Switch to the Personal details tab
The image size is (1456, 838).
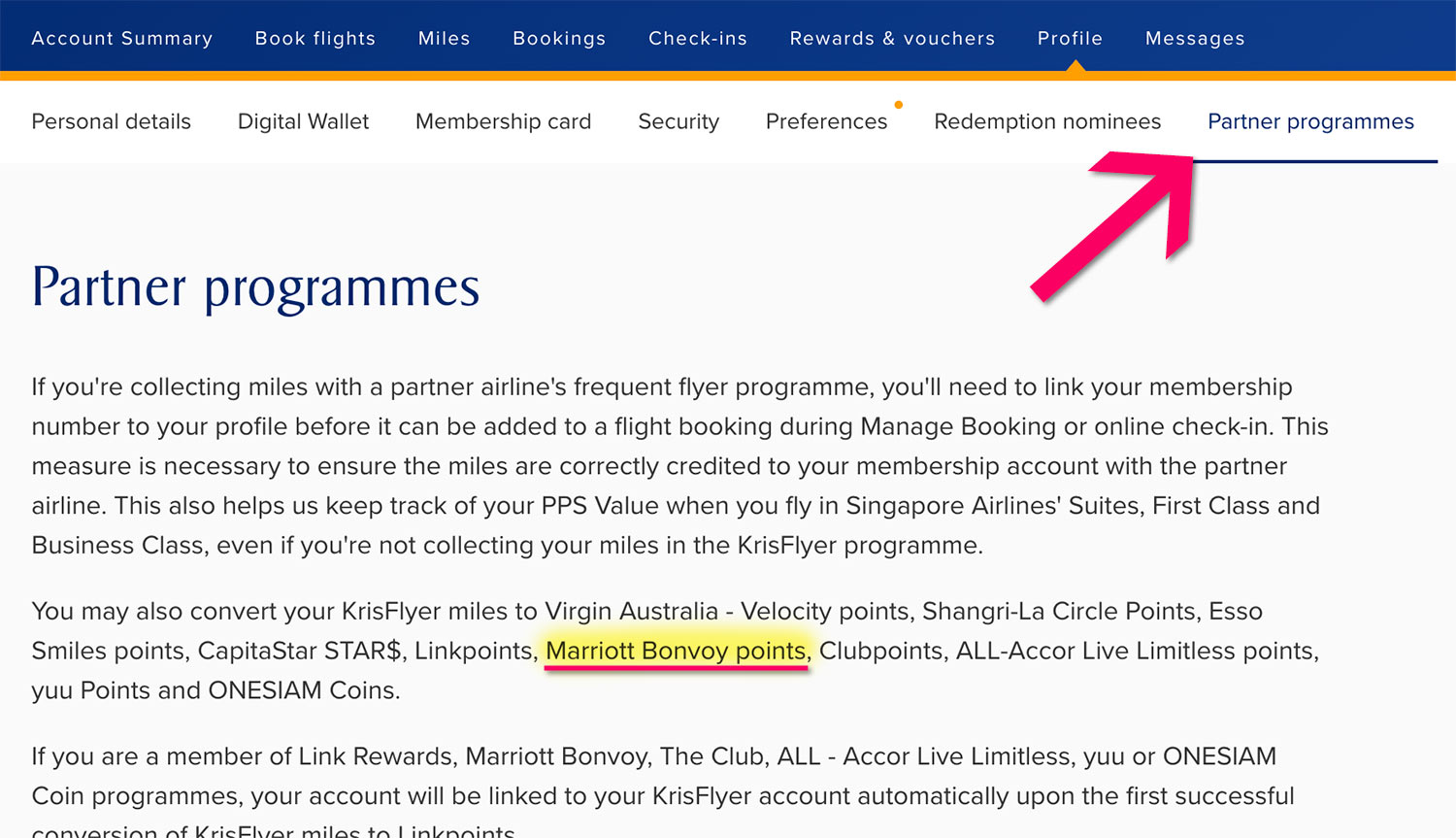111,121
